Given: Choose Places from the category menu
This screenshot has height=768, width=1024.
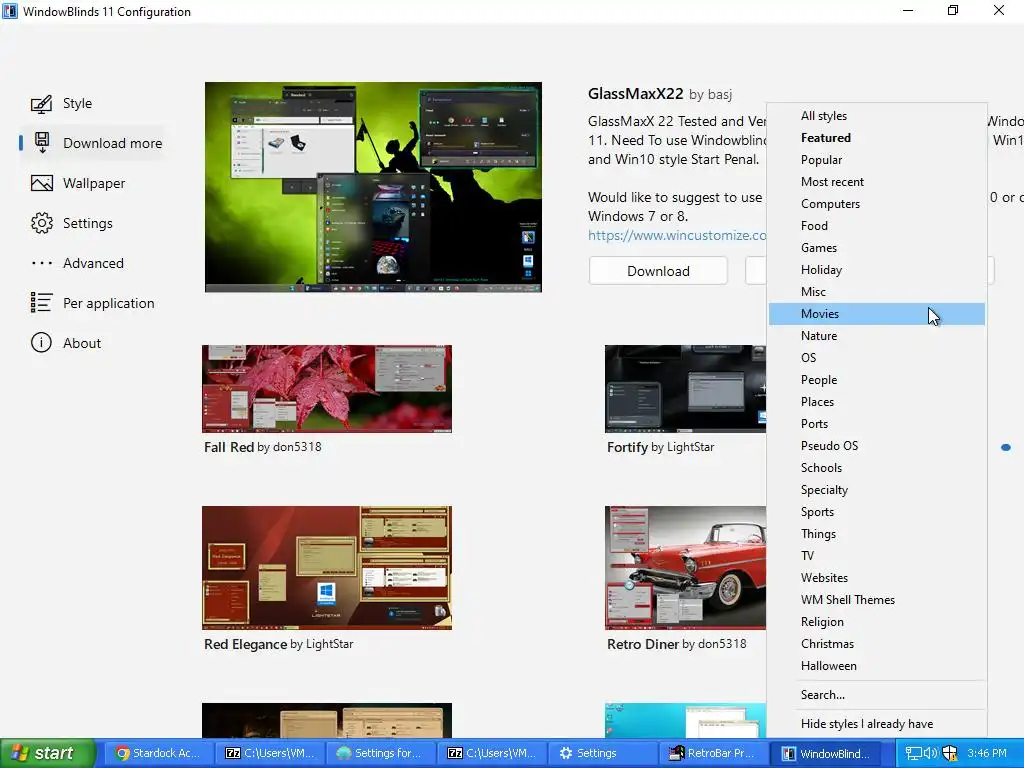Looking at the screenshot, I should pyautogui.click(x=876, y=402).
